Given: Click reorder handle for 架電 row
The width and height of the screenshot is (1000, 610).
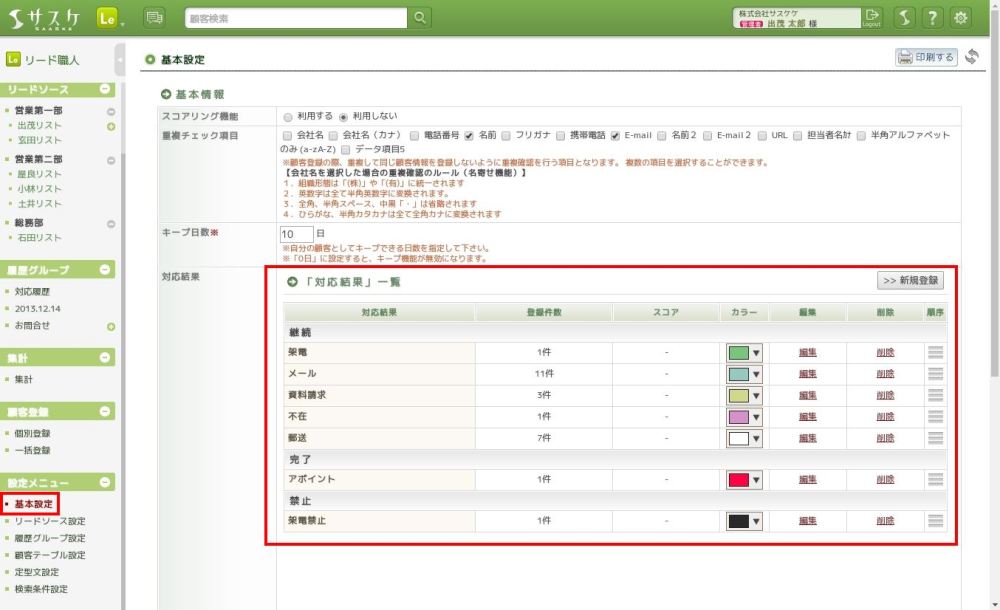Looking at the screenshot, I should click(935, 352).
